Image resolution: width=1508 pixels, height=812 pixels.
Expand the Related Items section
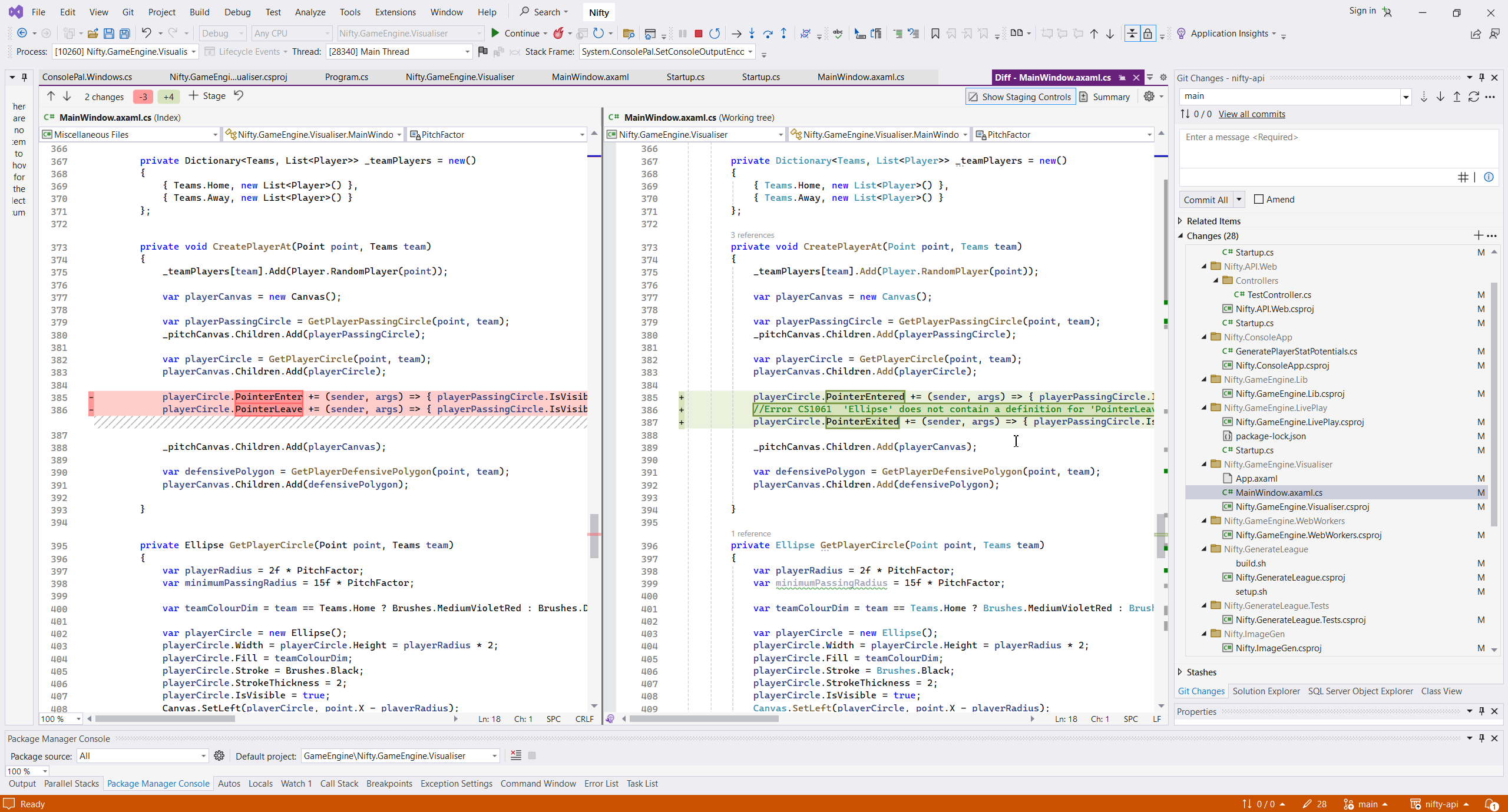pyautogui.click(x=1180, y=221)
